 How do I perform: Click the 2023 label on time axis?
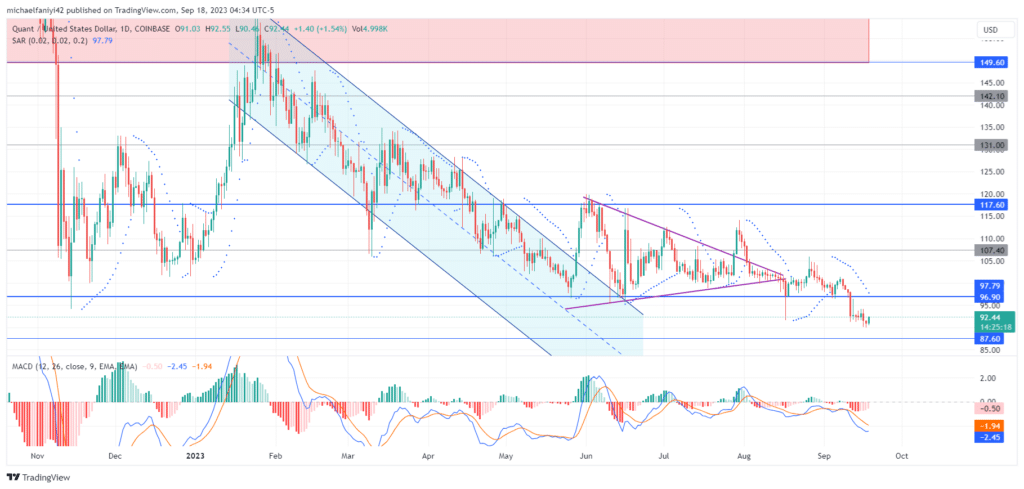[x=196, y=454]
